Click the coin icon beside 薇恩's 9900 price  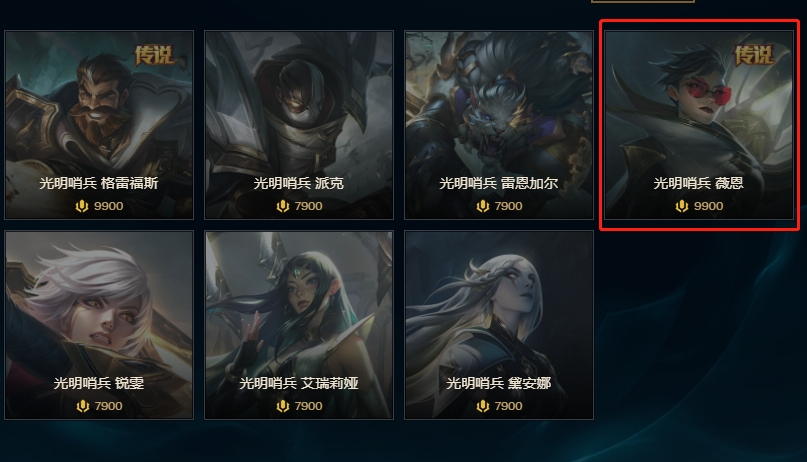[x=682, y=206]
